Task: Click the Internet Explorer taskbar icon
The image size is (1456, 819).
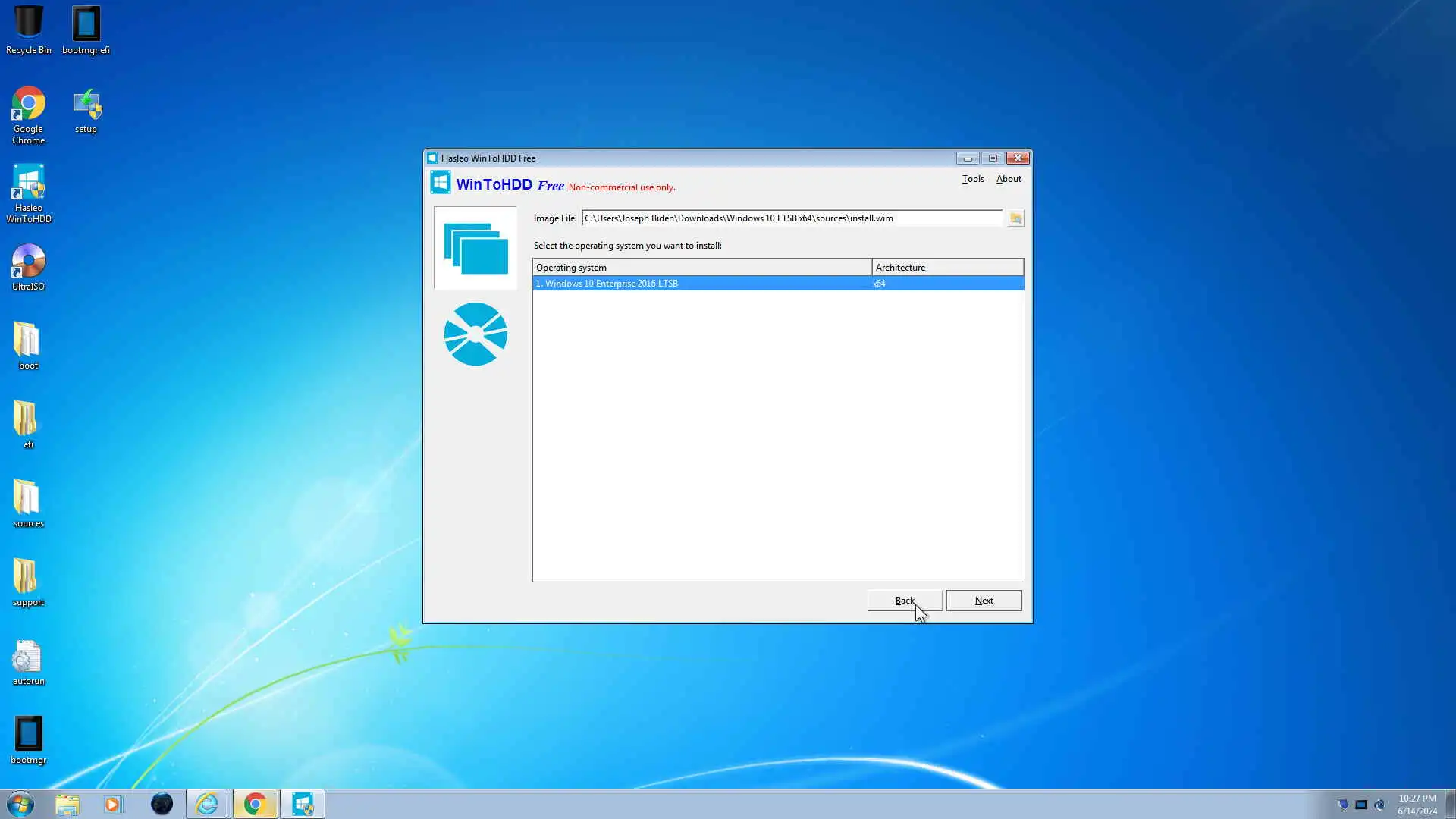Action: point(207,804)
